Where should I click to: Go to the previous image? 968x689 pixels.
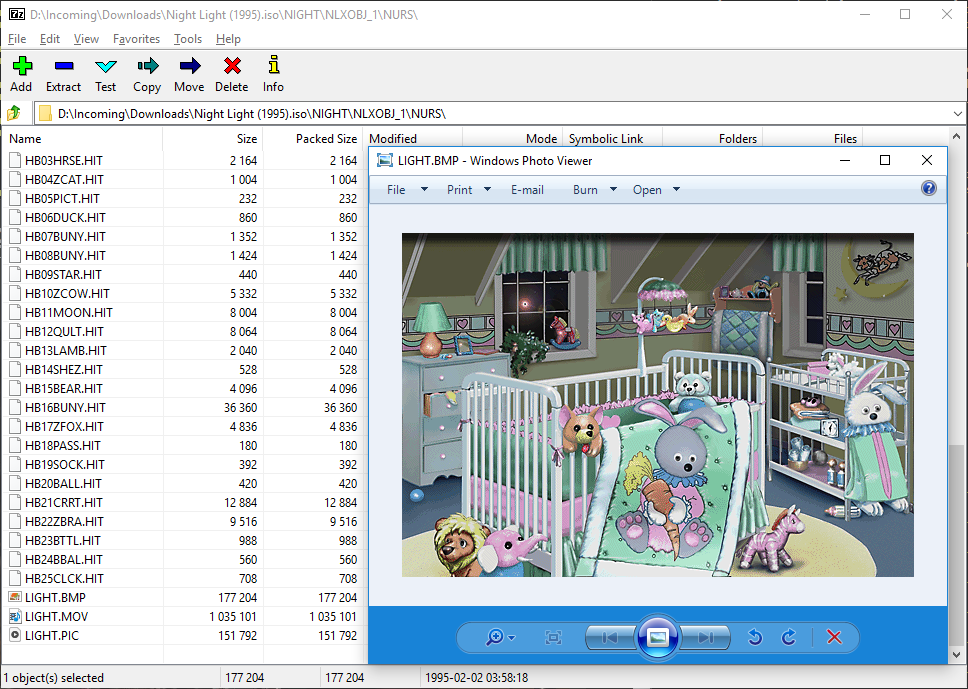(x=610, y=637)
